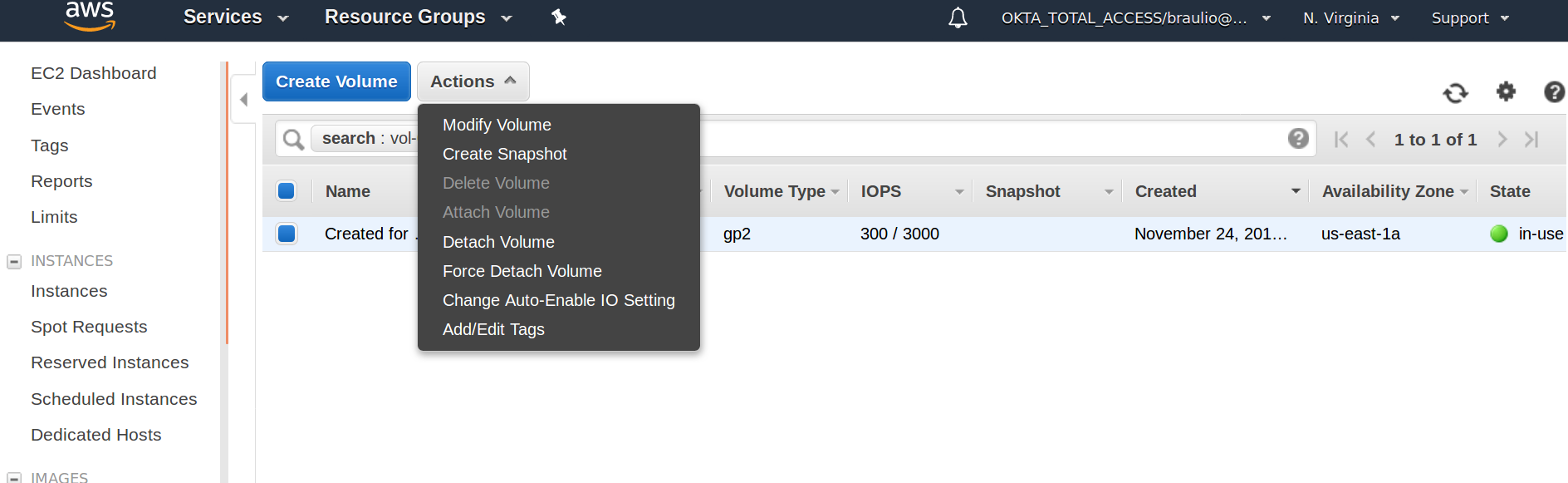
Task: Open the Services dropdown
Action: tap(236, 17)
